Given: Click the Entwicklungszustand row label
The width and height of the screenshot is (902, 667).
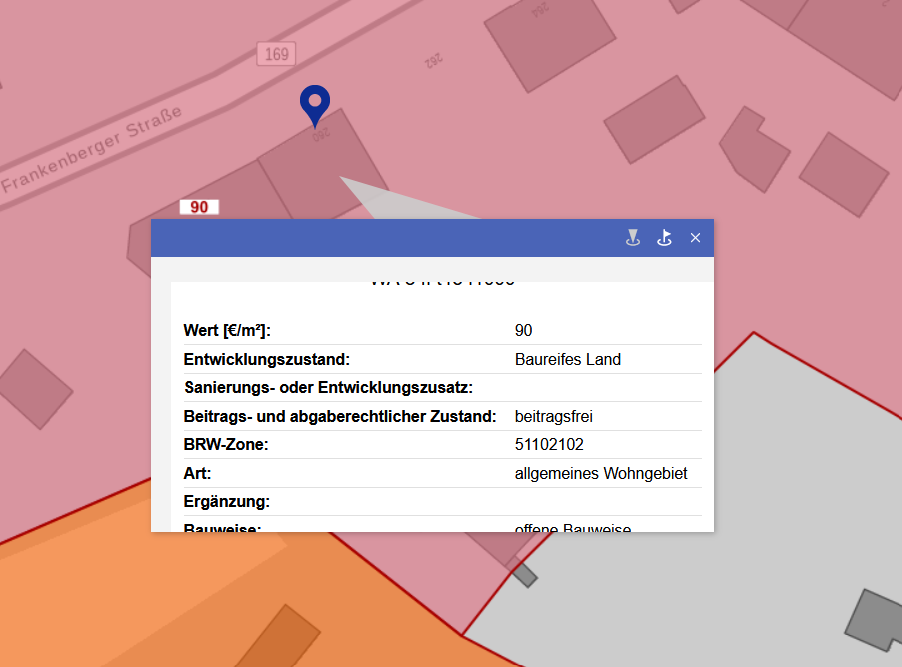Looking at the screenshot, I should point(266,360).
